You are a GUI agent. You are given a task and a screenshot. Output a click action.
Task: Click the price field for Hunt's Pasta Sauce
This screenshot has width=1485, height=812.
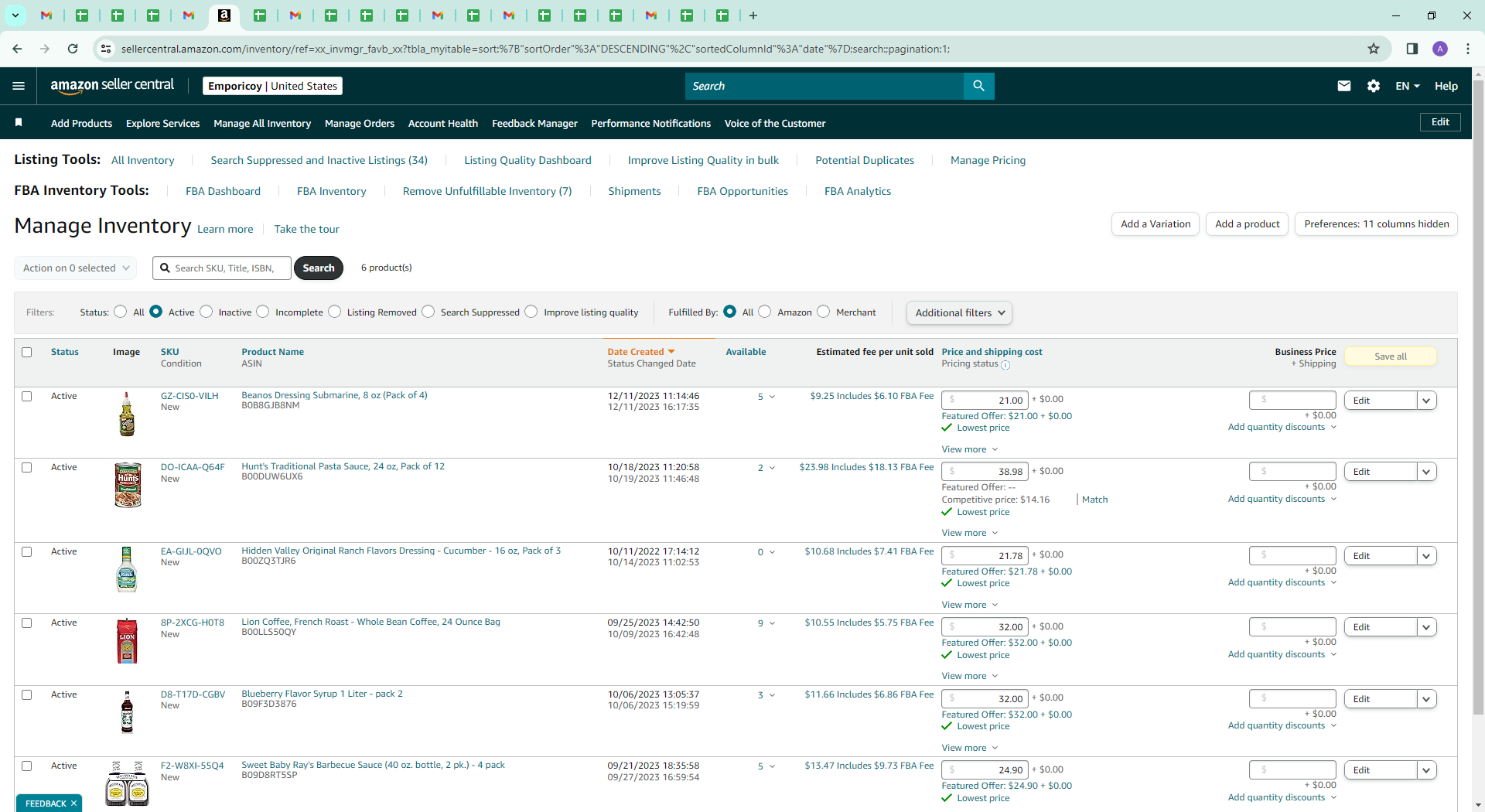click(x=985, y=471)
